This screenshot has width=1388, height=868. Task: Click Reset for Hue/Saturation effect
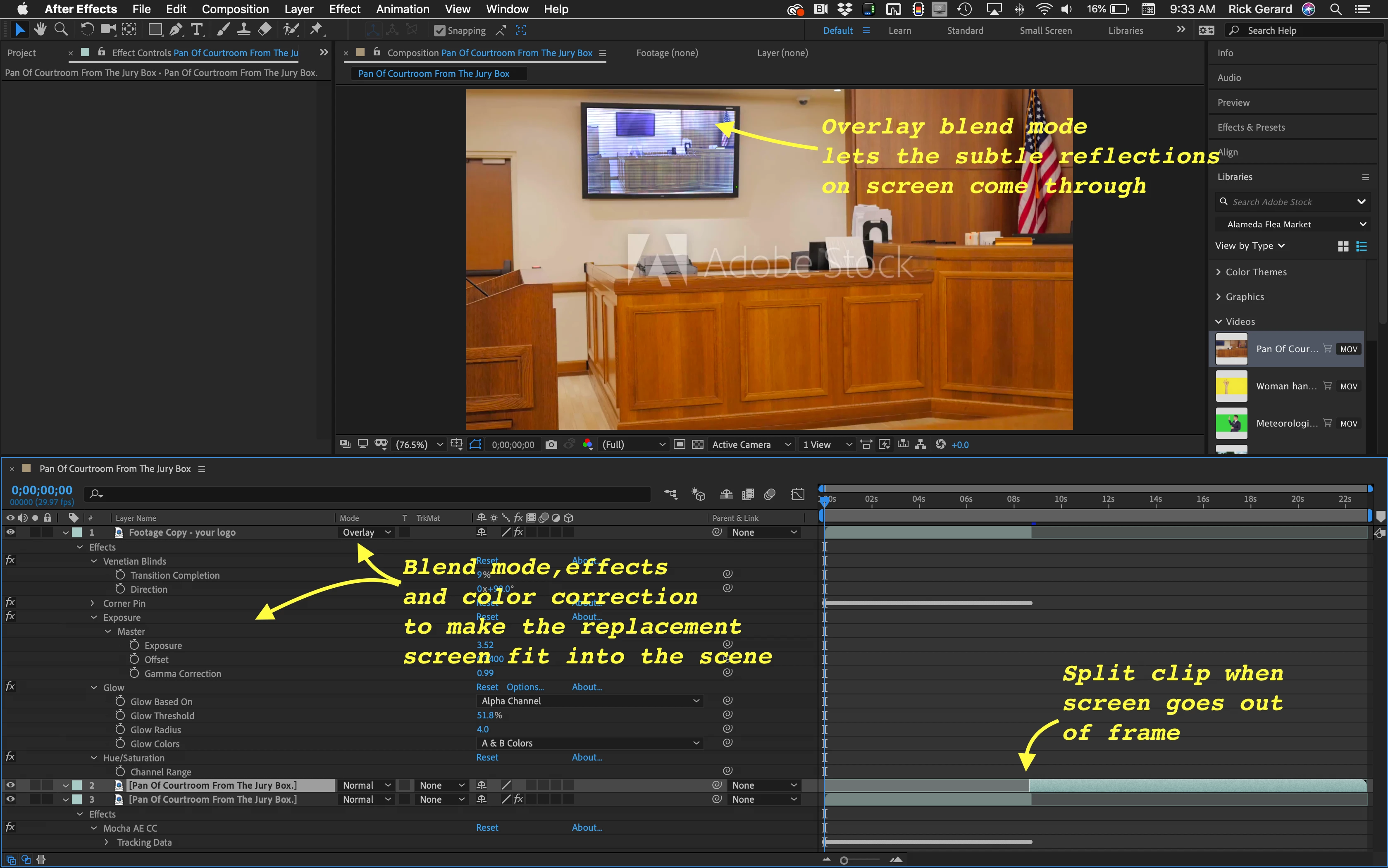pos(487,757)
